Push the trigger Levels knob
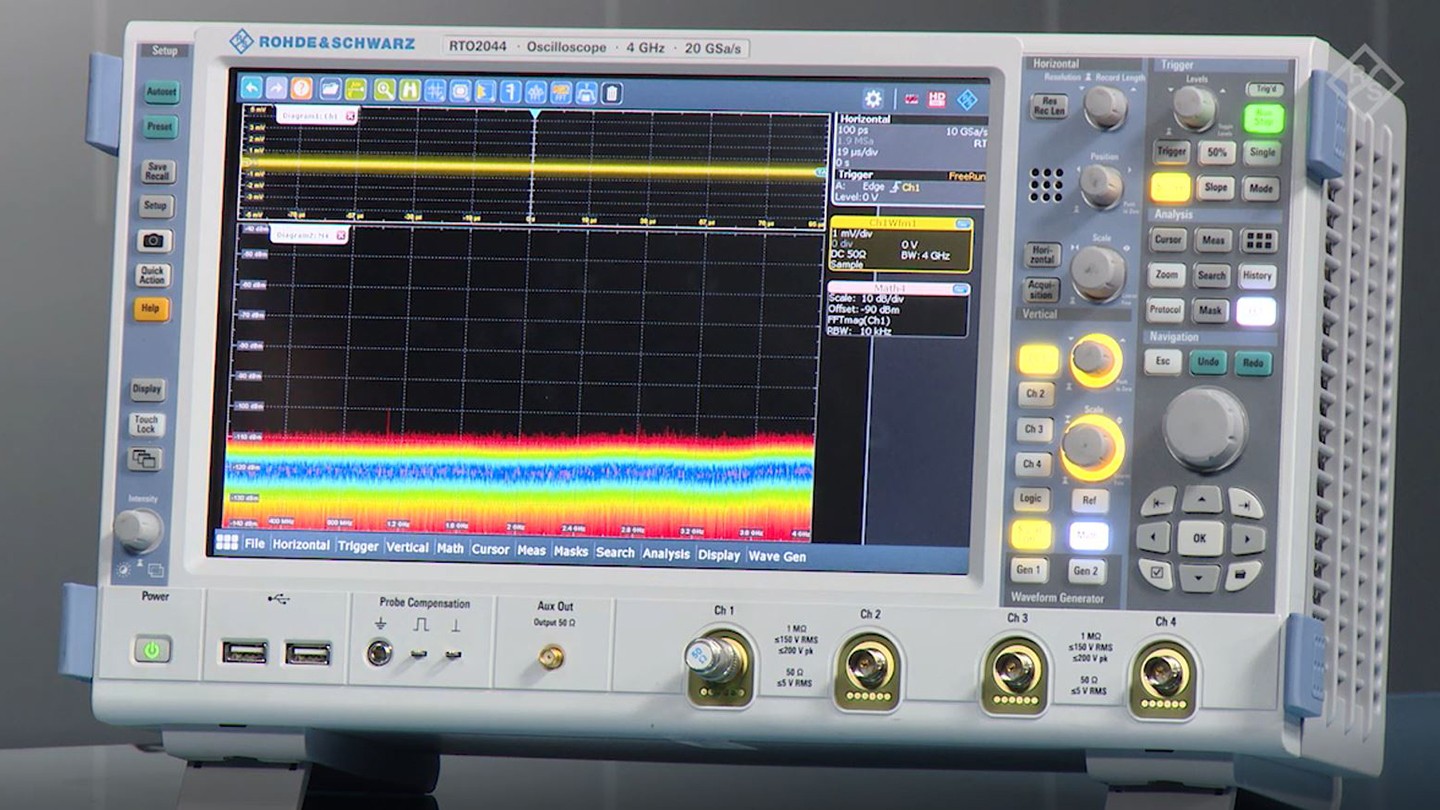This screenshot has width=1440, height=810. point(1195,108)
